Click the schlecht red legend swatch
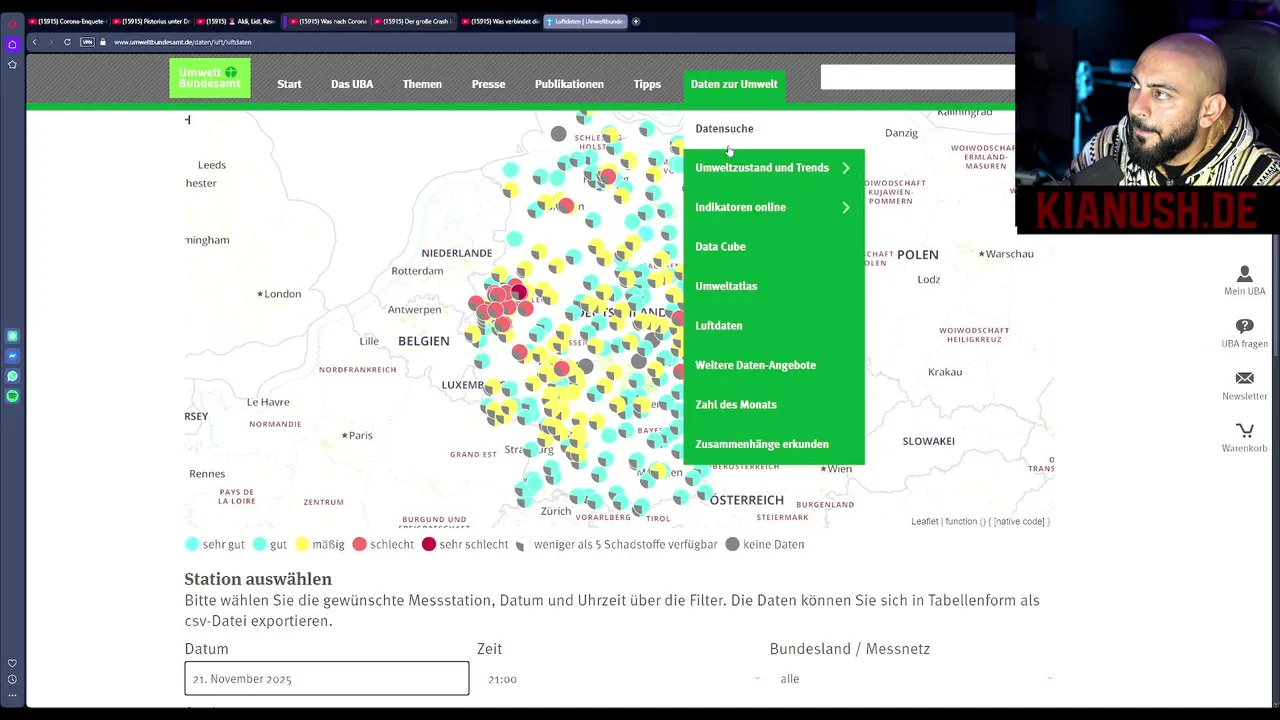Screen dimensions: 1280x720 (360, 544)
